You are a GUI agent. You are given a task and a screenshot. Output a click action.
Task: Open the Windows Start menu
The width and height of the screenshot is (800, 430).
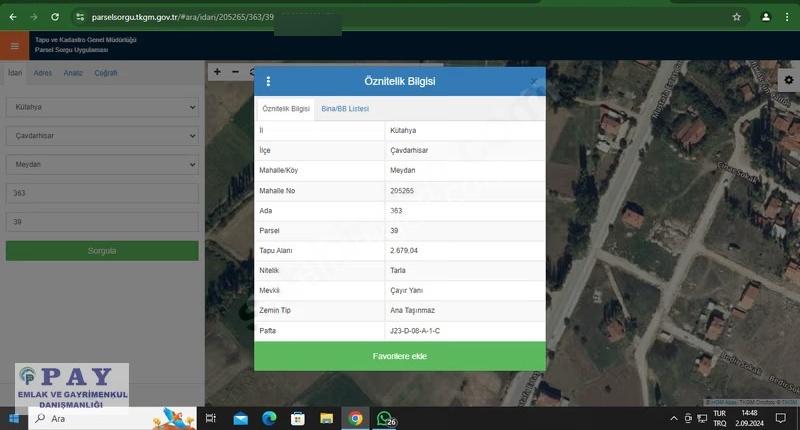14,418
